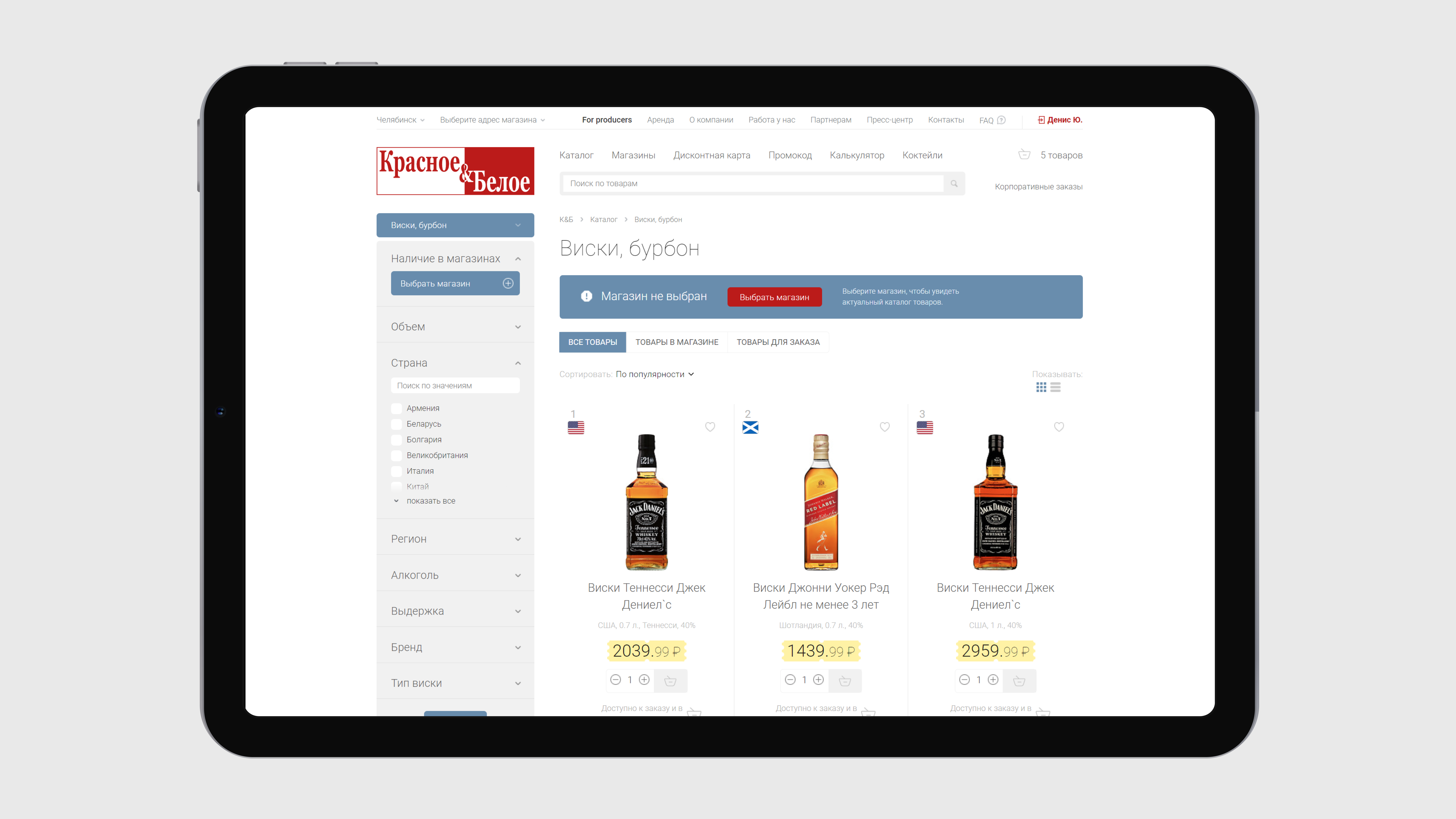Click USA flag on product 3

[925, 427]
